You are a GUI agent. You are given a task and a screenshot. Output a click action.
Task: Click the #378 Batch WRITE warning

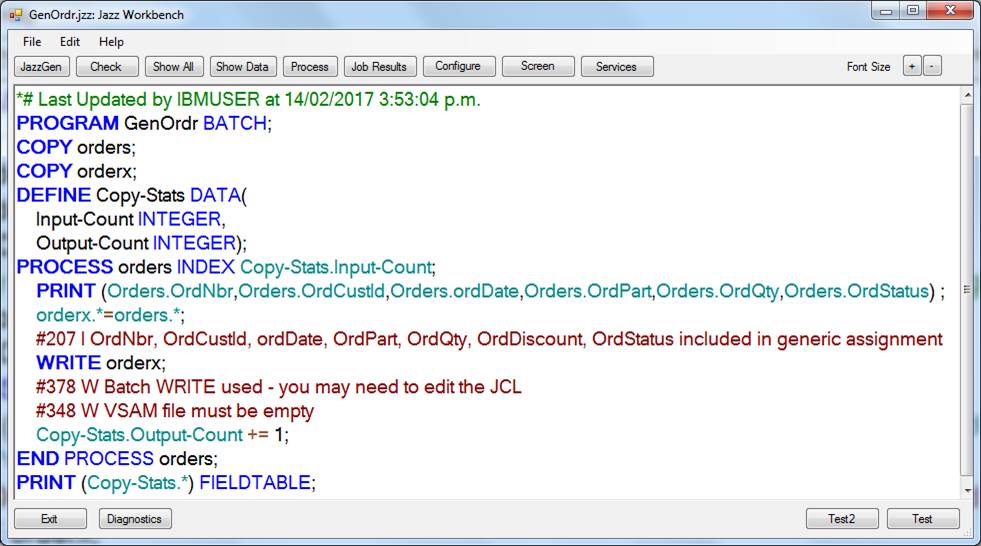point(278,387)
